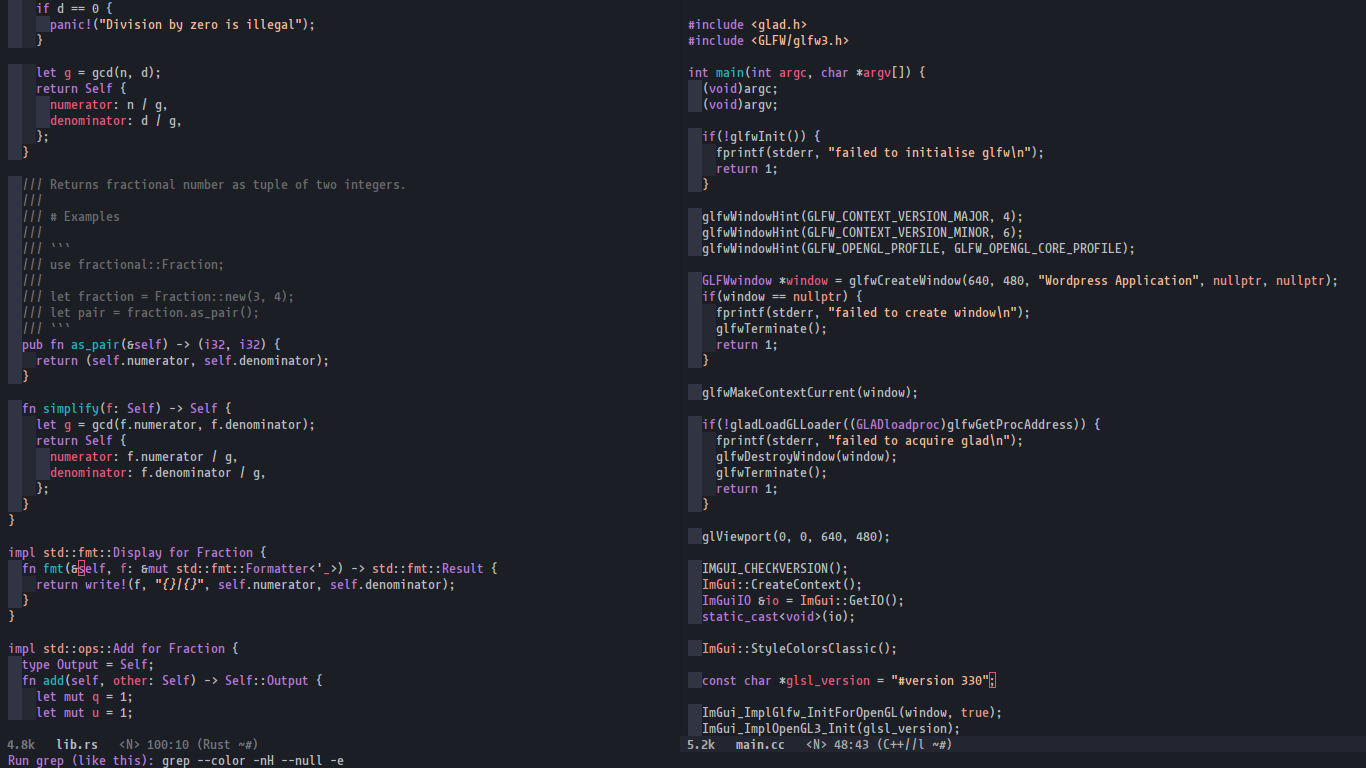Click the '(void)argv;' line

(740, 105)
